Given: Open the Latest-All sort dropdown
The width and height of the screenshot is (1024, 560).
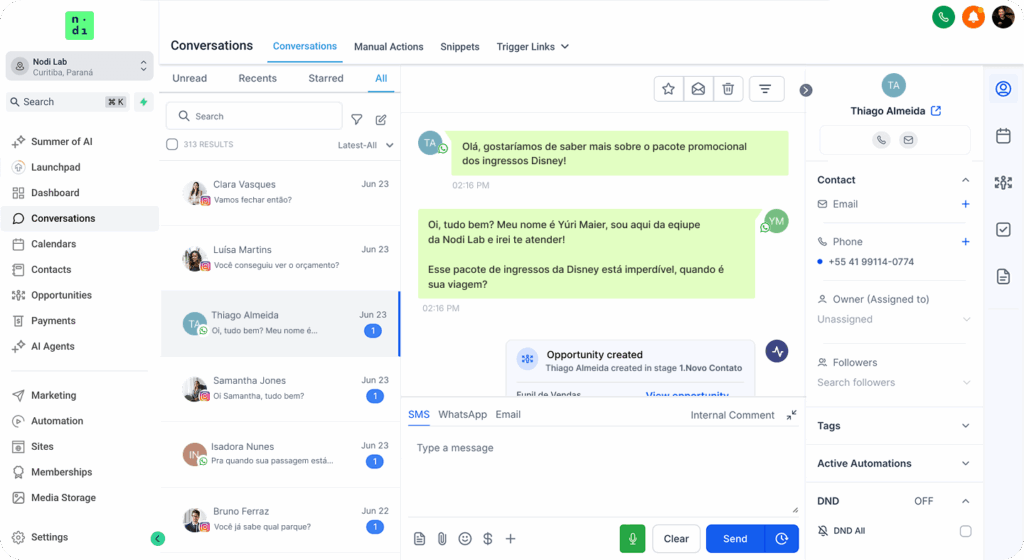Looking at the screenshot, I should pos(365,145).
